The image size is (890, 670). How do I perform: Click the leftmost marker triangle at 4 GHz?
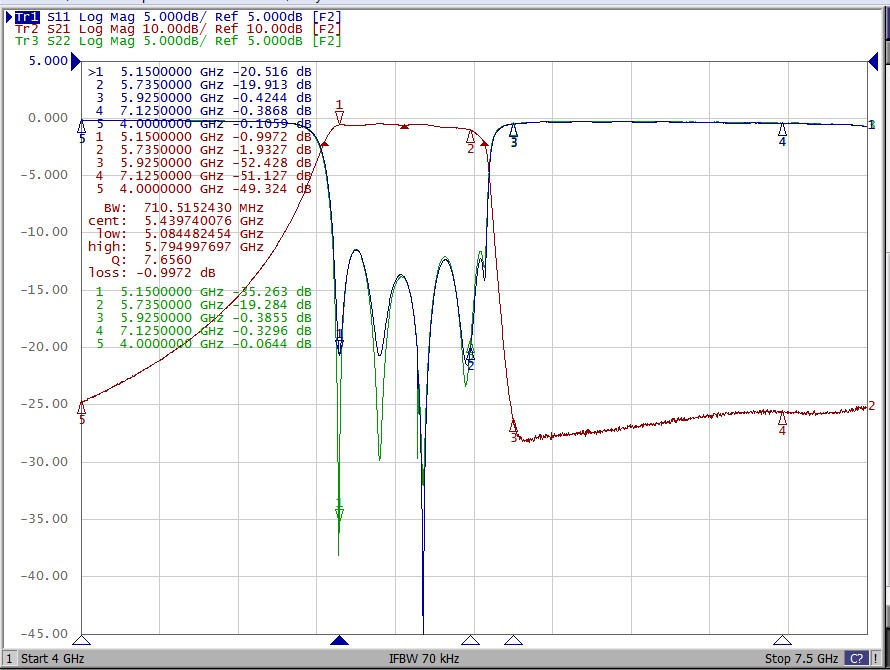83,640
